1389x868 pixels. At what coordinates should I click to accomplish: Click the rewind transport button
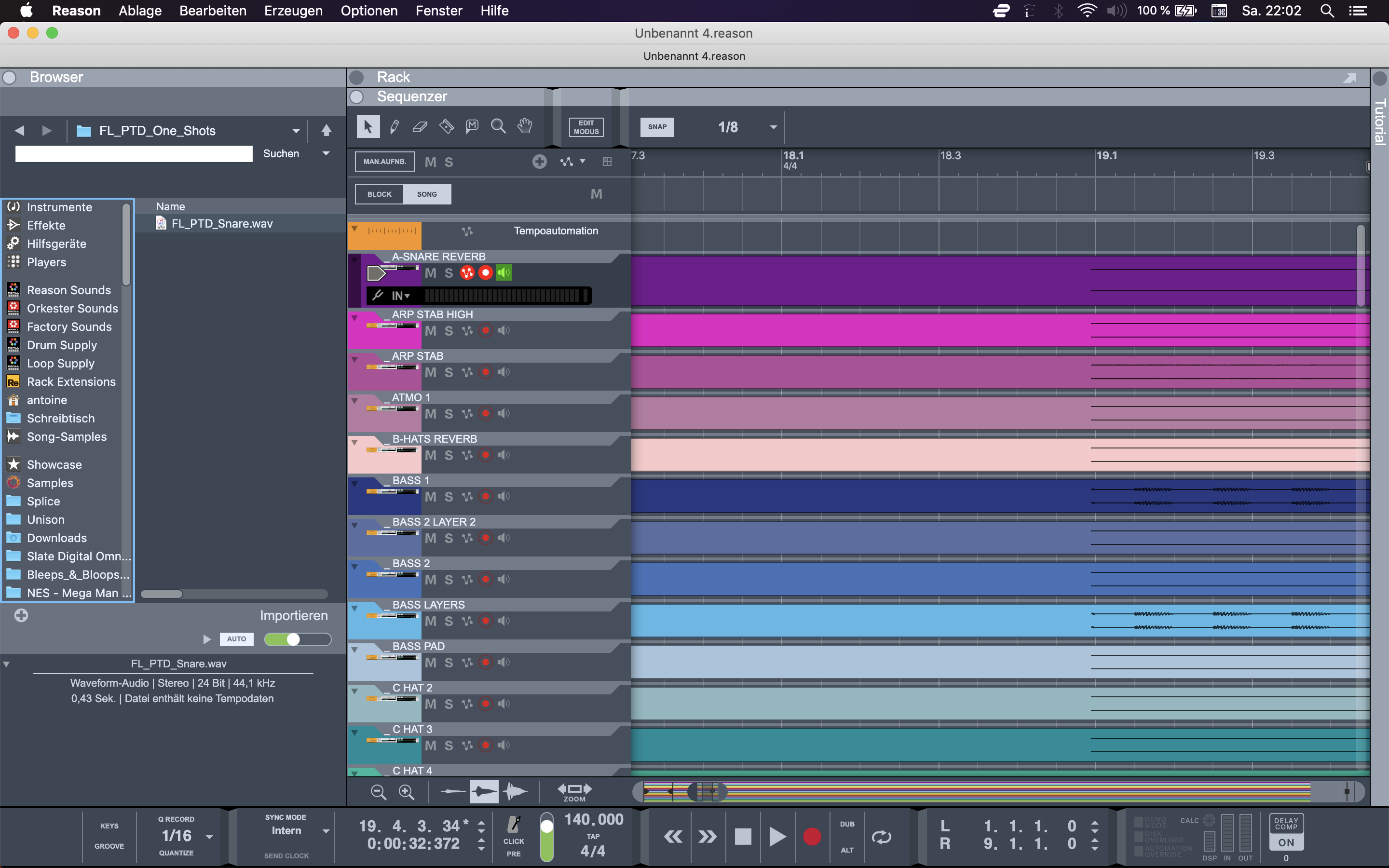[x=673, y=837]
